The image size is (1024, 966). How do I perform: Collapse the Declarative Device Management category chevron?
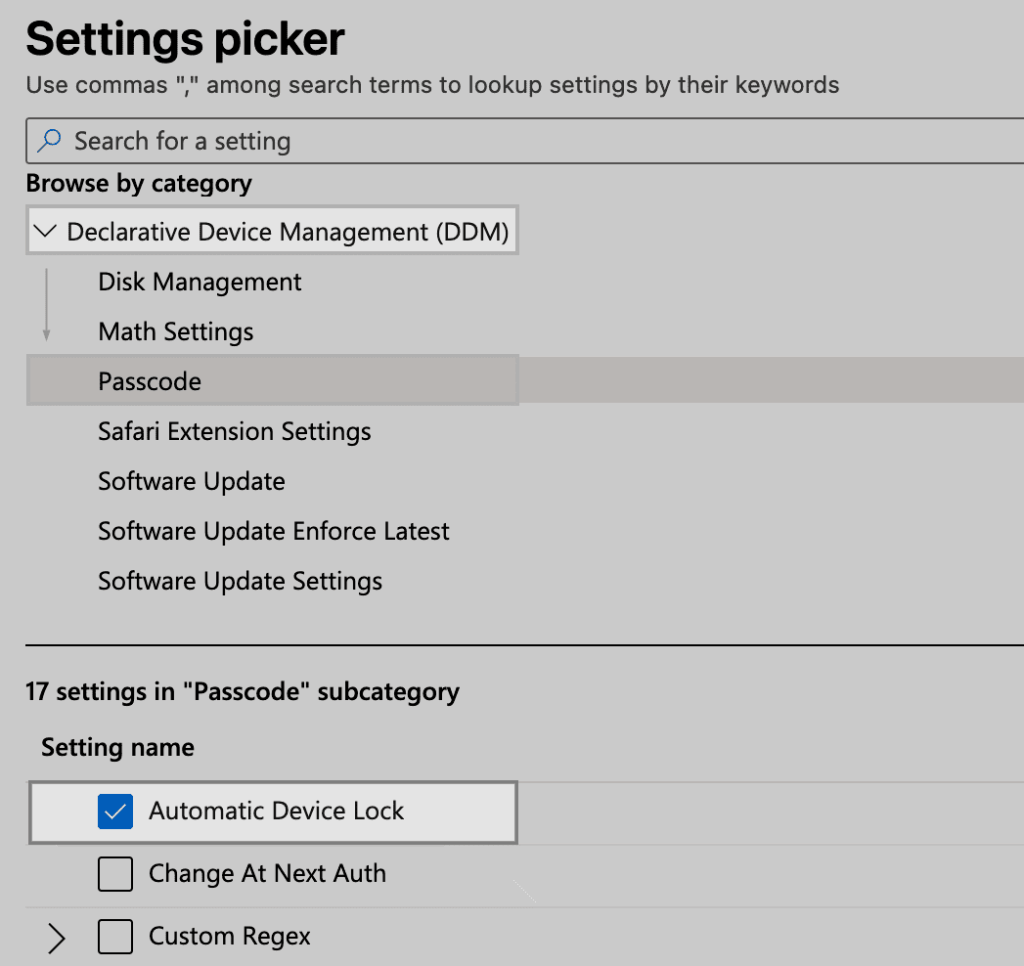coord(44,232)
